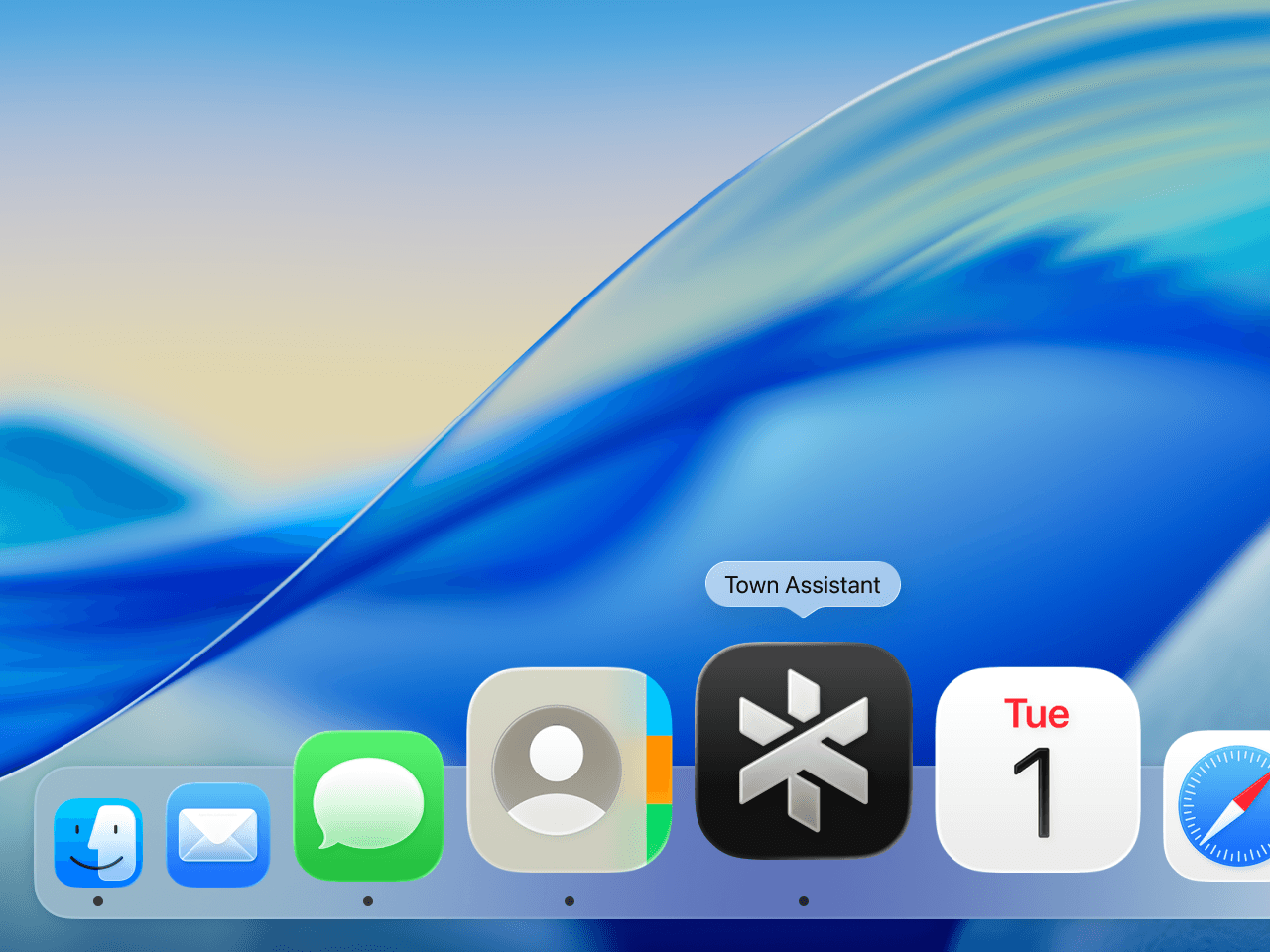Viewport: 1270px width, 952px height.
Task: Click the blue envelope Mail icon
Action: pyautogui.click(x=216, y=836)
